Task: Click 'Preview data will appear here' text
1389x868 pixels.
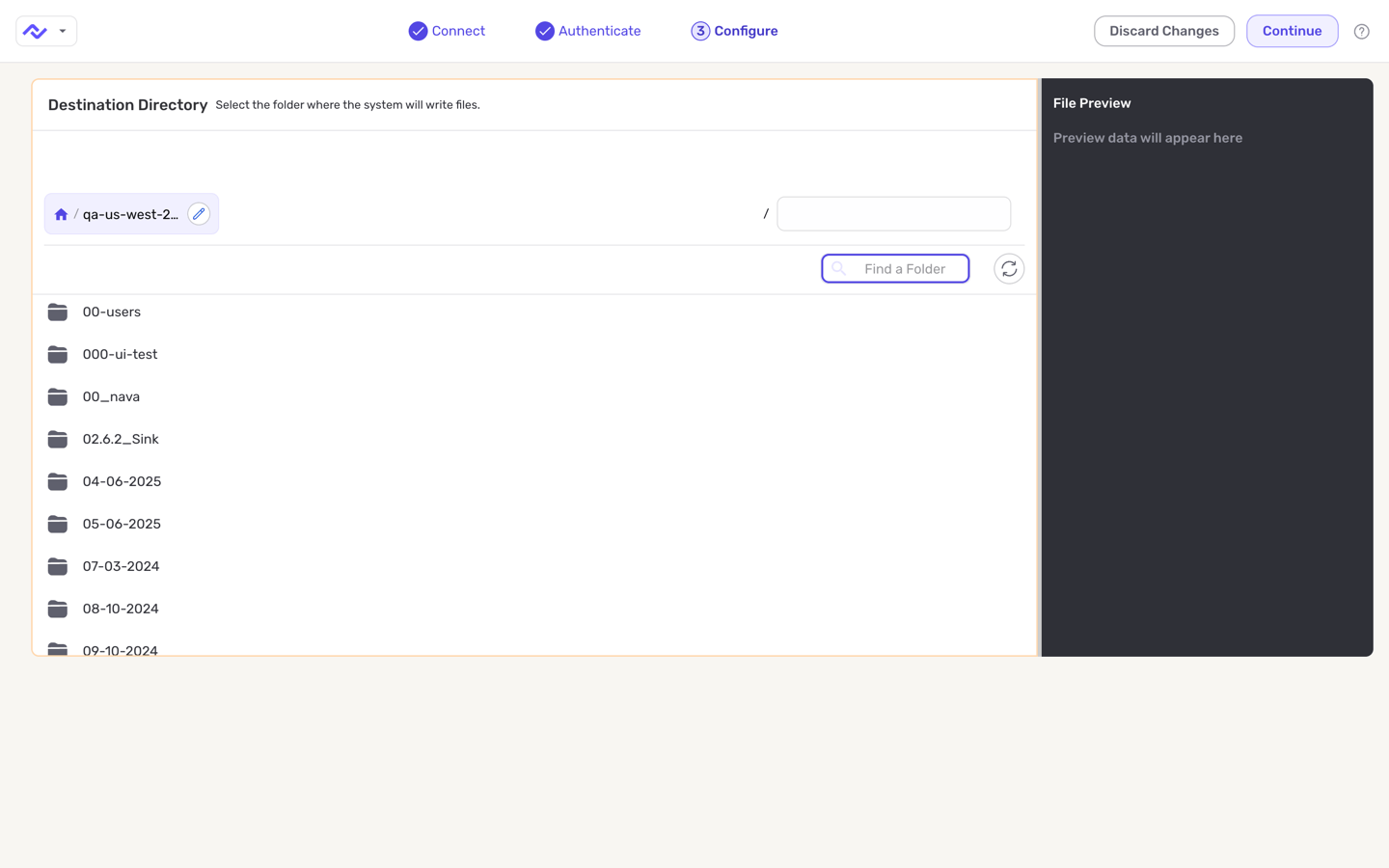Action: (x=1148, y=138)
